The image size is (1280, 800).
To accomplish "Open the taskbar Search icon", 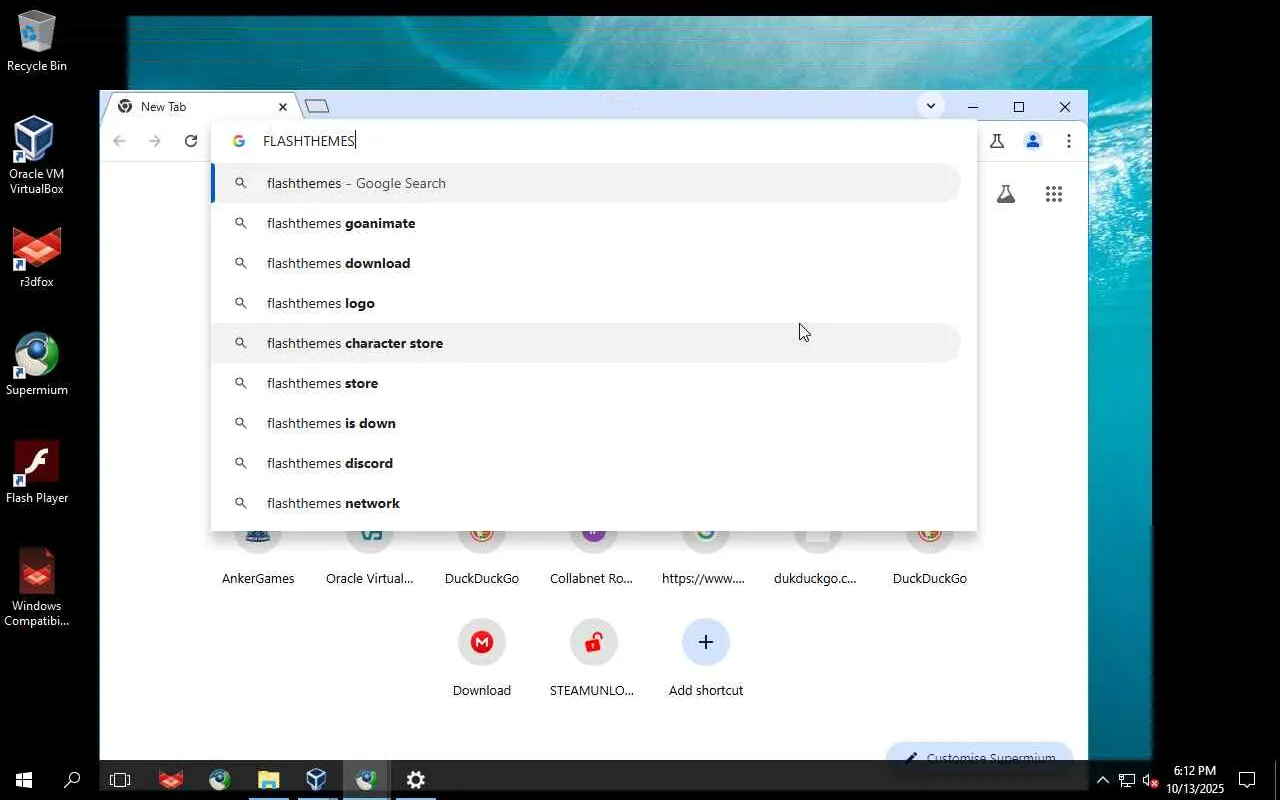I will [x=72, y=780].
